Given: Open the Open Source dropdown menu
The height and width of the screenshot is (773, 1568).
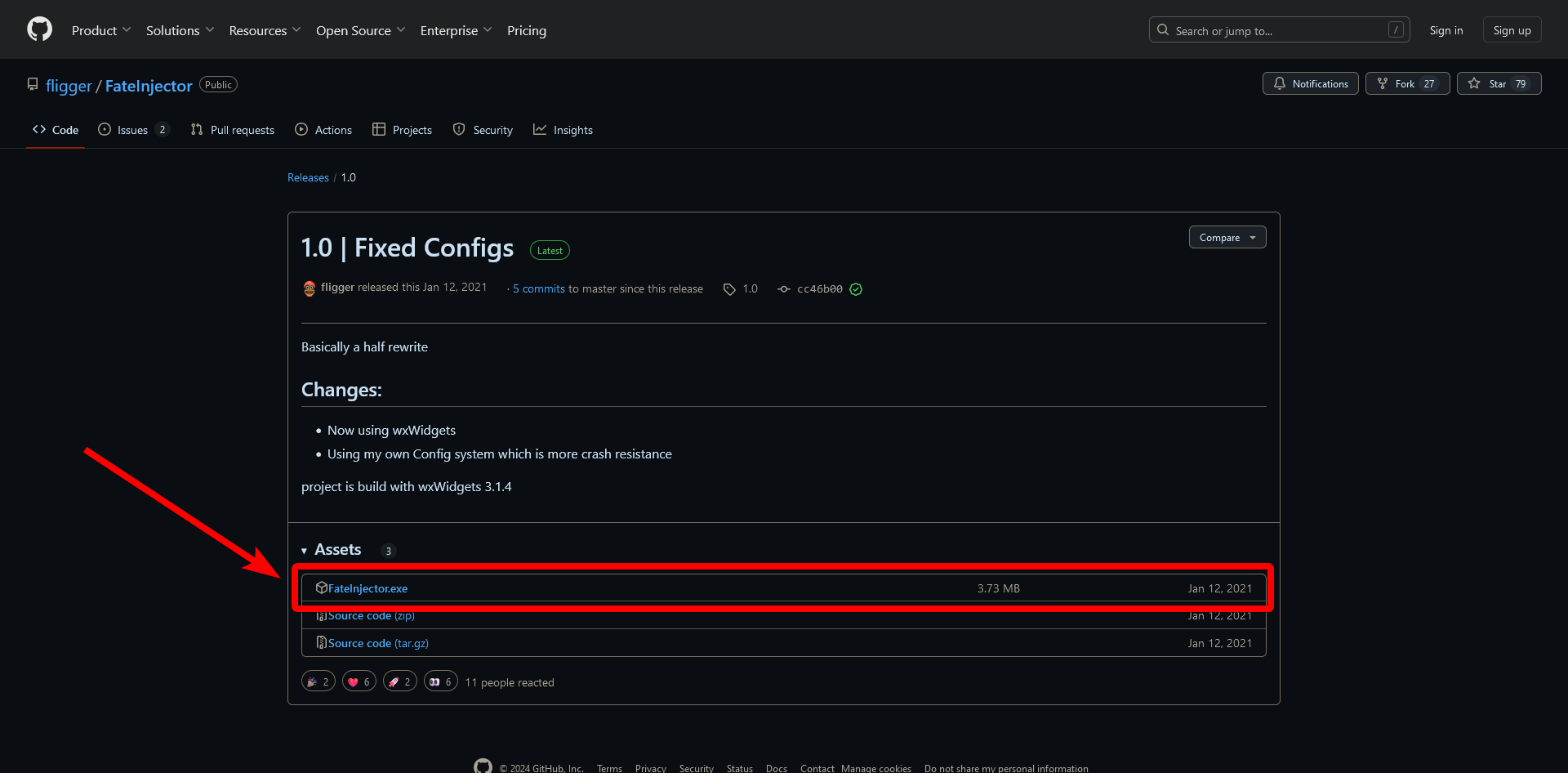Looking at the screenshot, I should point(361,30).
